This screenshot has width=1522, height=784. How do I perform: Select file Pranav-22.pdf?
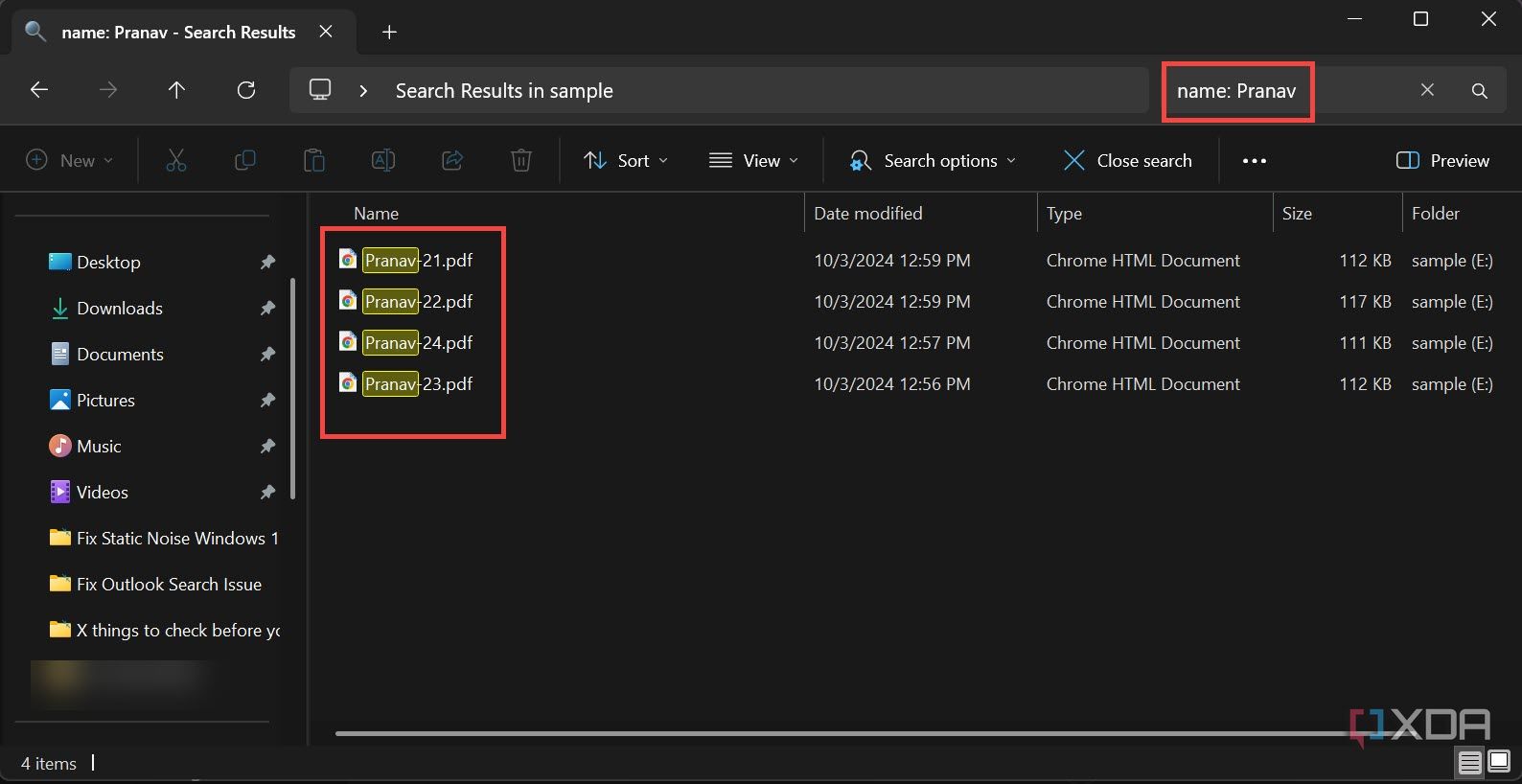(x=418, y=302)
